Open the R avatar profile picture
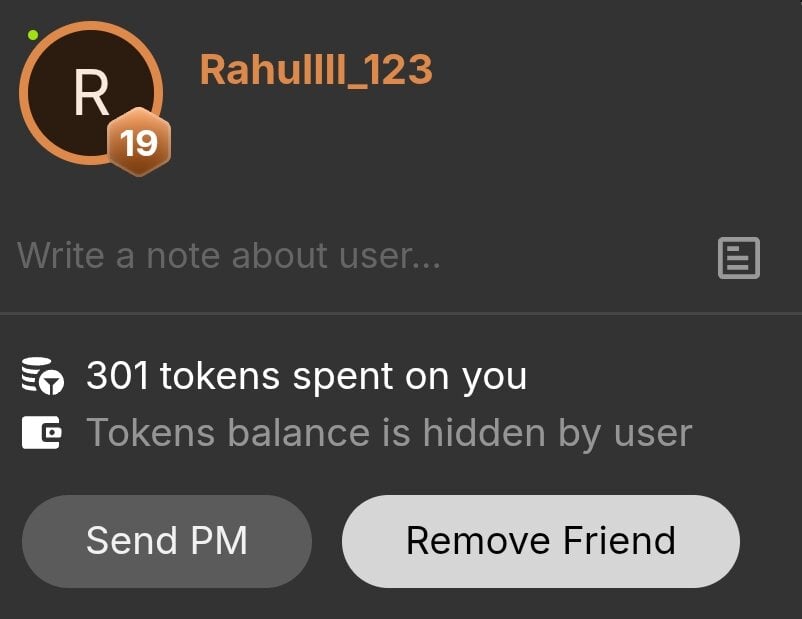 click(91, 93)
